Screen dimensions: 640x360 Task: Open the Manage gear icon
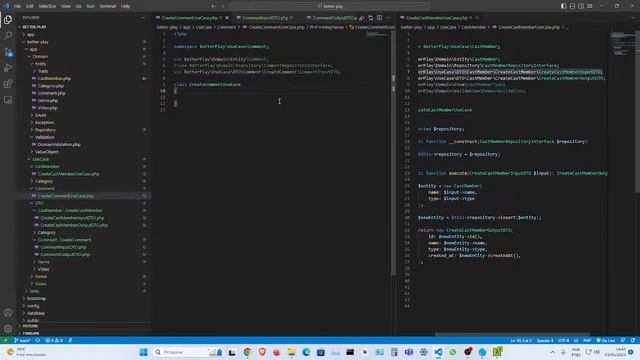pos(8,328)
